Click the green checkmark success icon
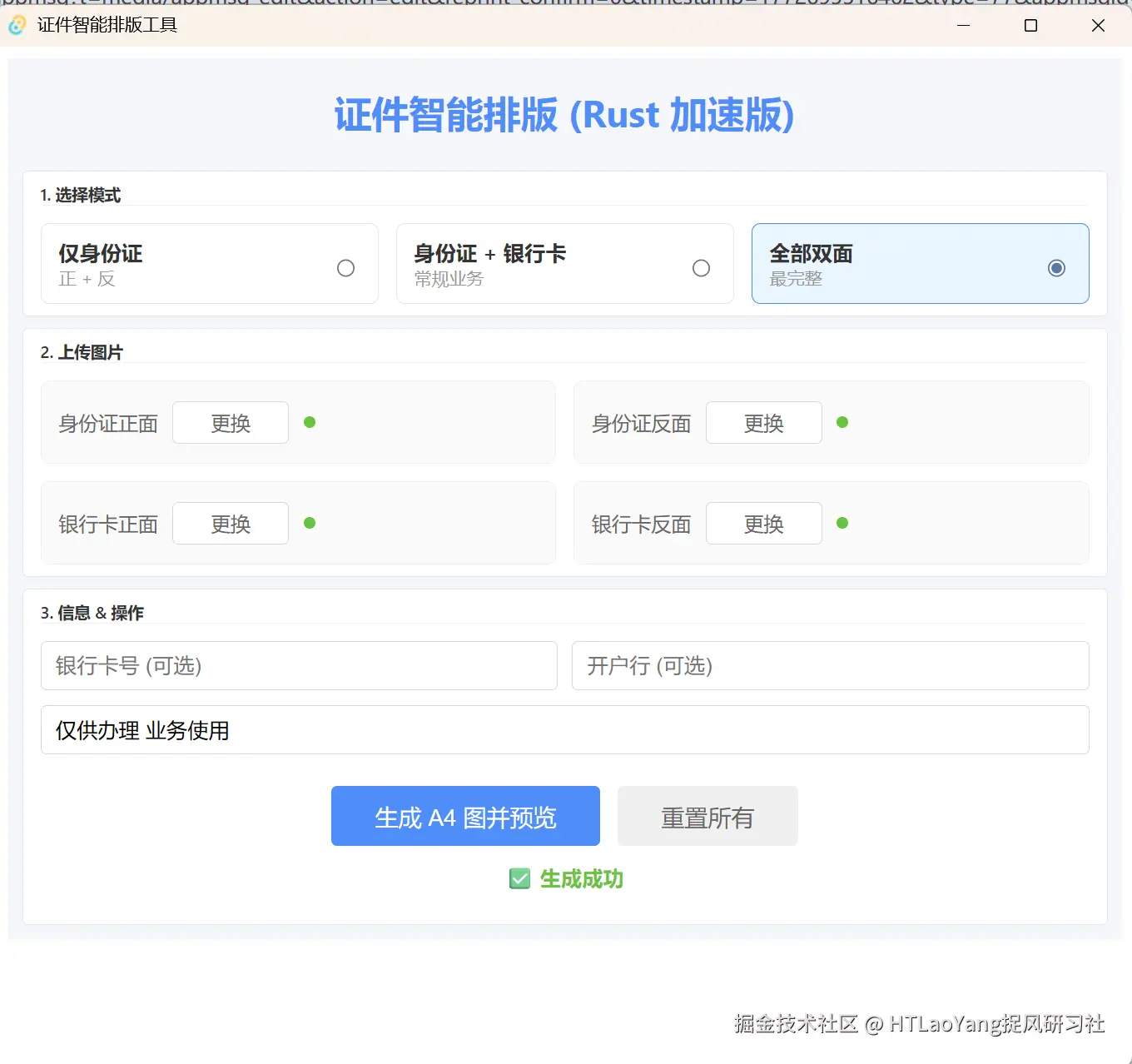The image size is (1132, 1064). tap(519, 879)
